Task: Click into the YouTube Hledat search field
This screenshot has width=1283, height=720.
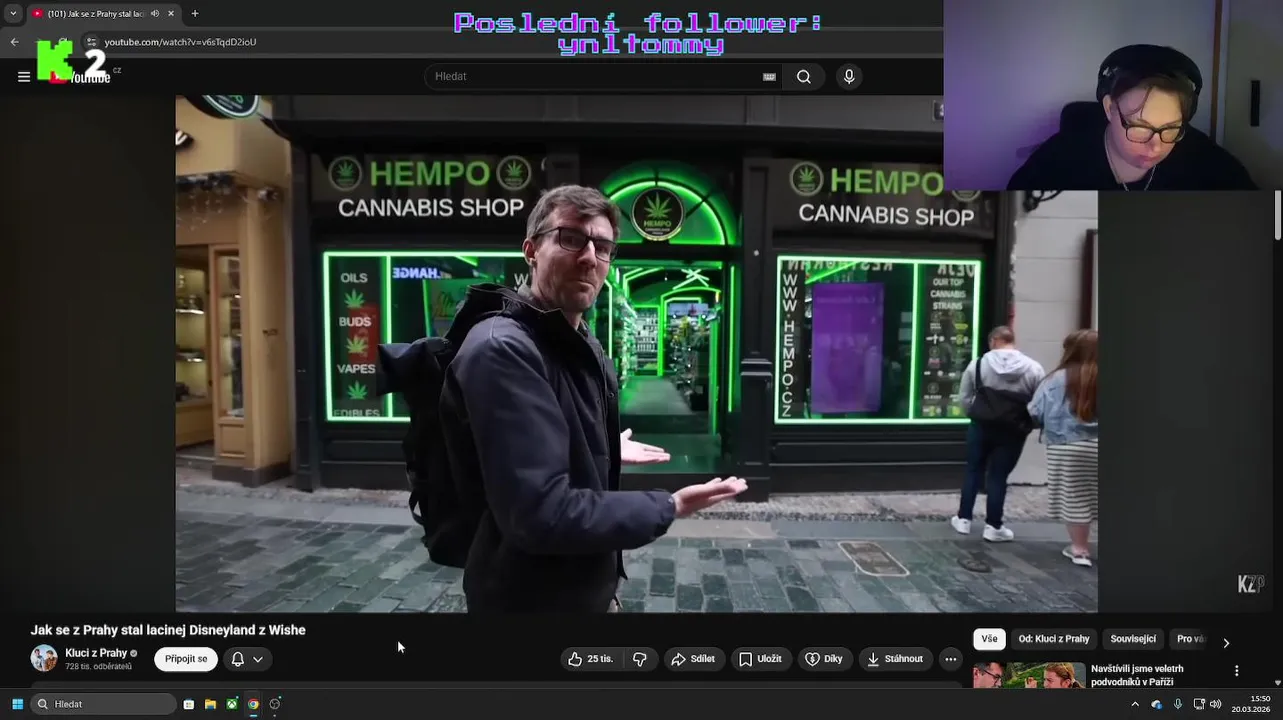Action: [x=595, y=77]
